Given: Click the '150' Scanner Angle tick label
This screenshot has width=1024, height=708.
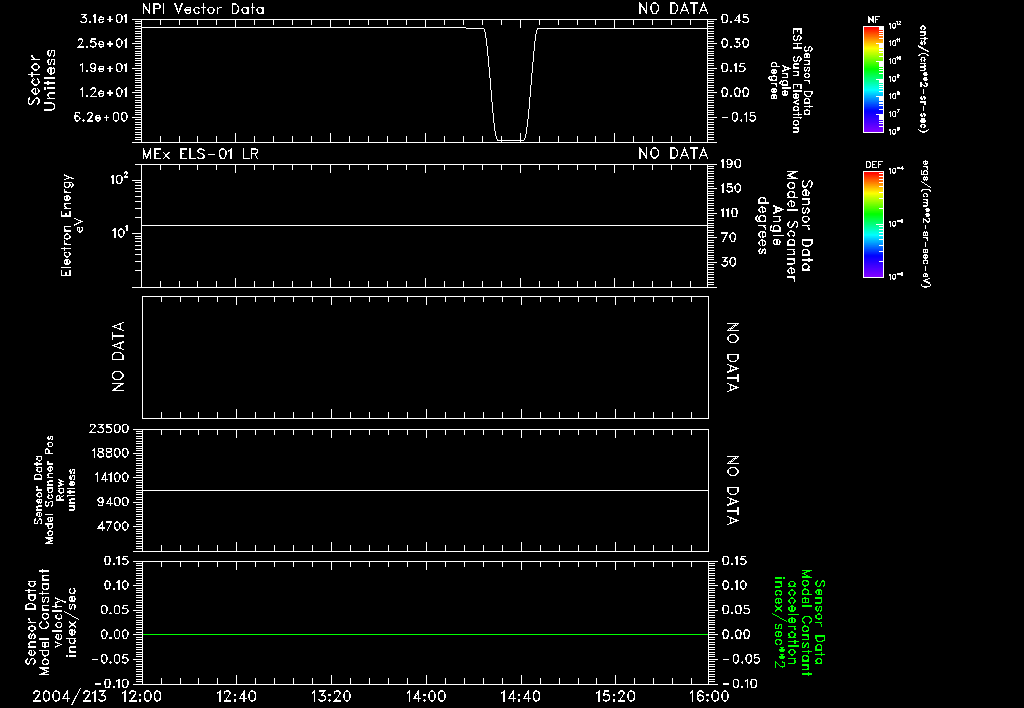Looking at the screenshot, I should 731,188.
